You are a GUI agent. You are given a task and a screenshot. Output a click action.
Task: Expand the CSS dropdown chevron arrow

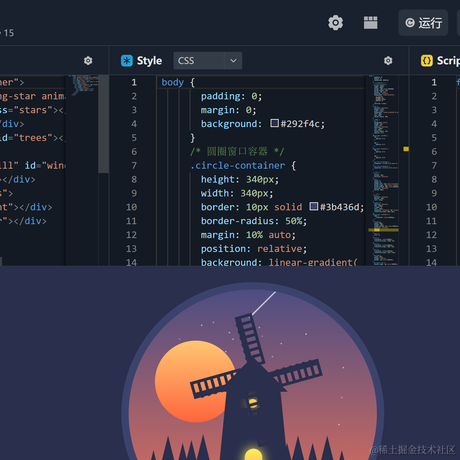pos(233,61)
